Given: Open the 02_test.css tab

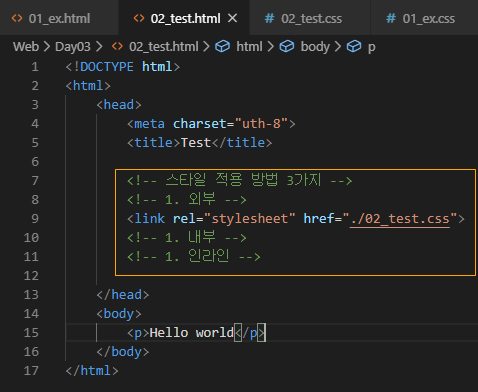Looking at the screenshot, I should pyautogui.click(x=310, y=18).
